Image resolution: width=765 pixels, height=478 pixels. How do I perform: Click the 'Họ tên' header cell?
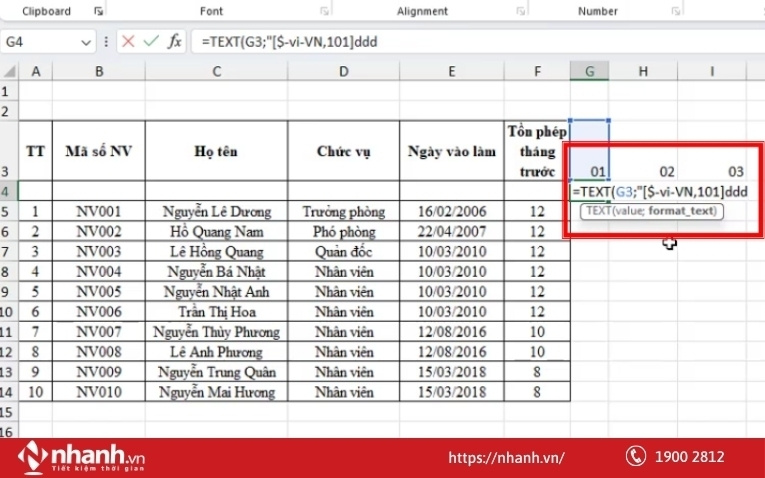(x=217, y=151)
